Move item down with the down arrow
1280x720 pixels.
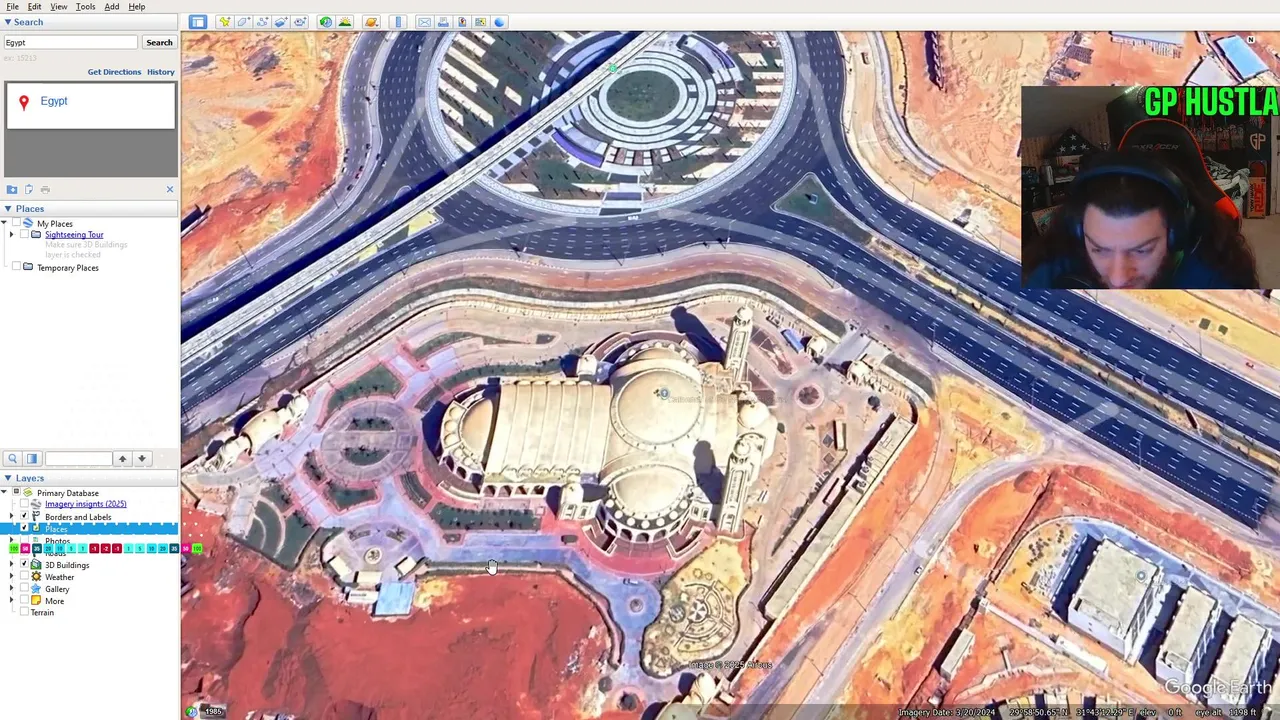tap(142, 458)
